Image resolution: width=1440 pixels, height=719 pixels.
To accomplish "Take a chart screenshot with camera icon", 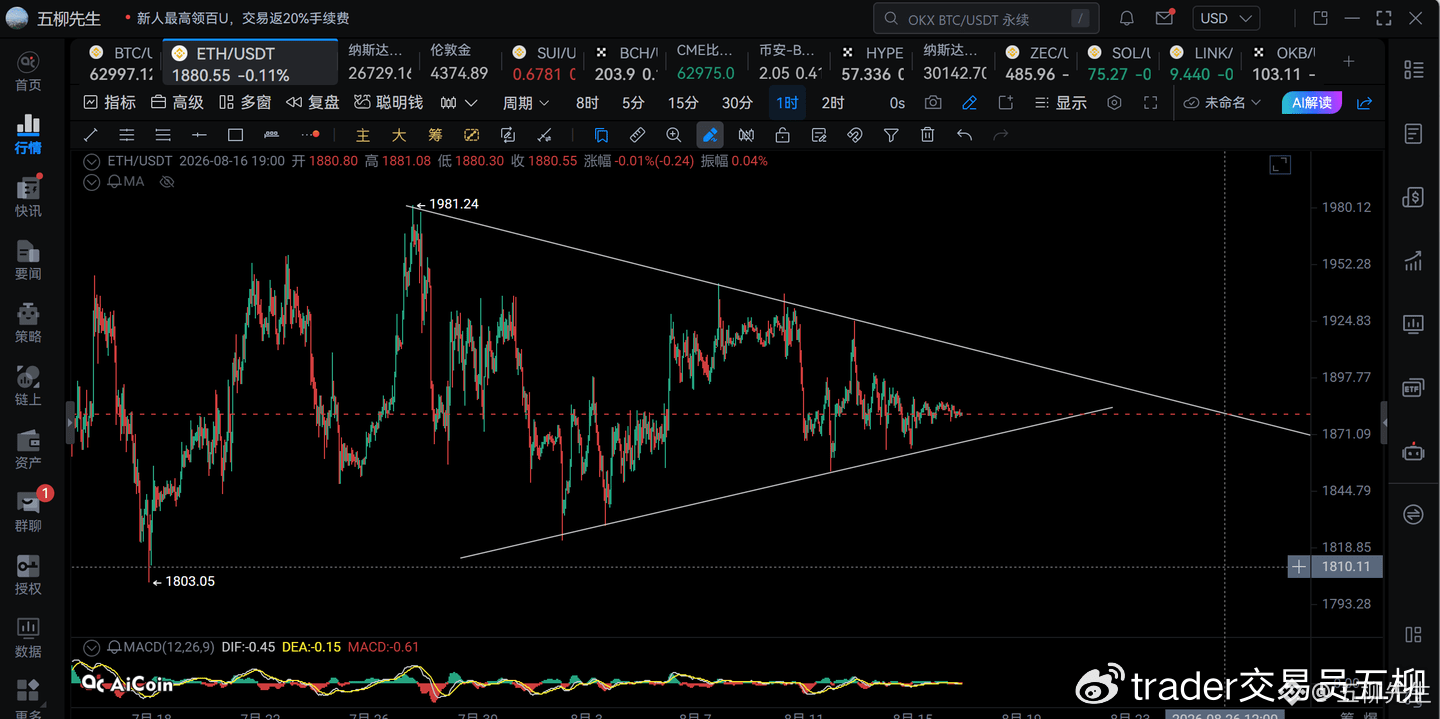I will click(933, 103).
